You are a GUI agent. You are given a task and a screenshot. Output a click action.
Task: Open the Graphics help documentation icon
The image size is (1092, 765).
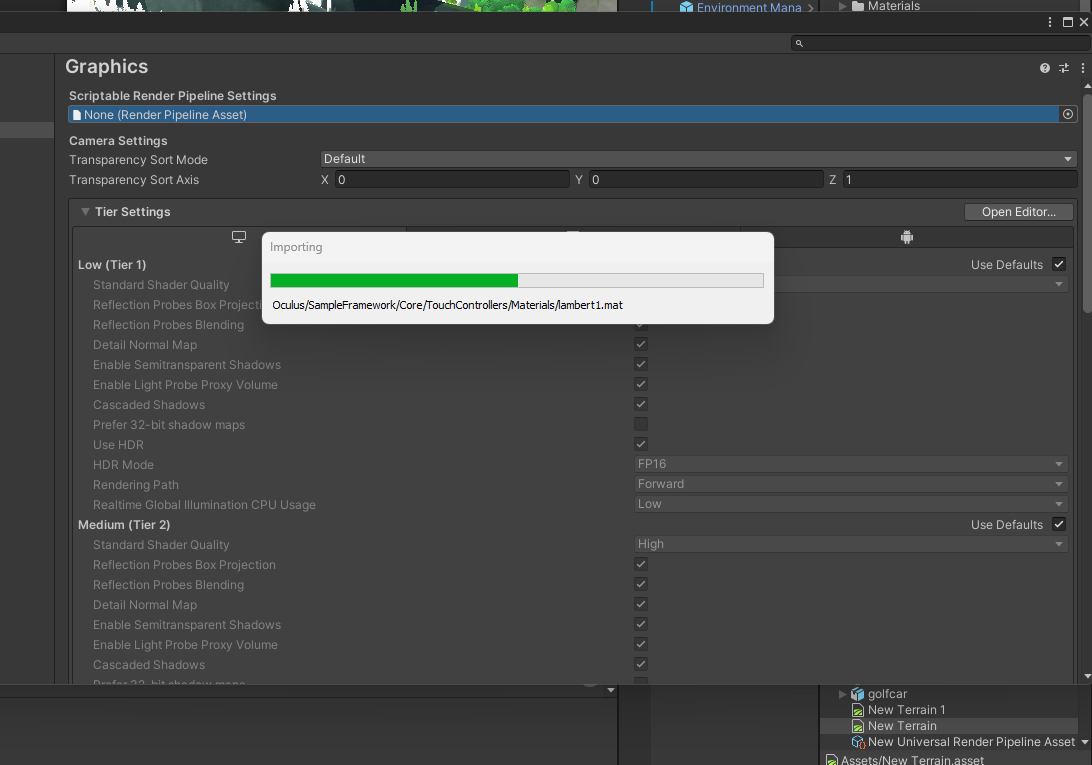(x=1045, y=68)
